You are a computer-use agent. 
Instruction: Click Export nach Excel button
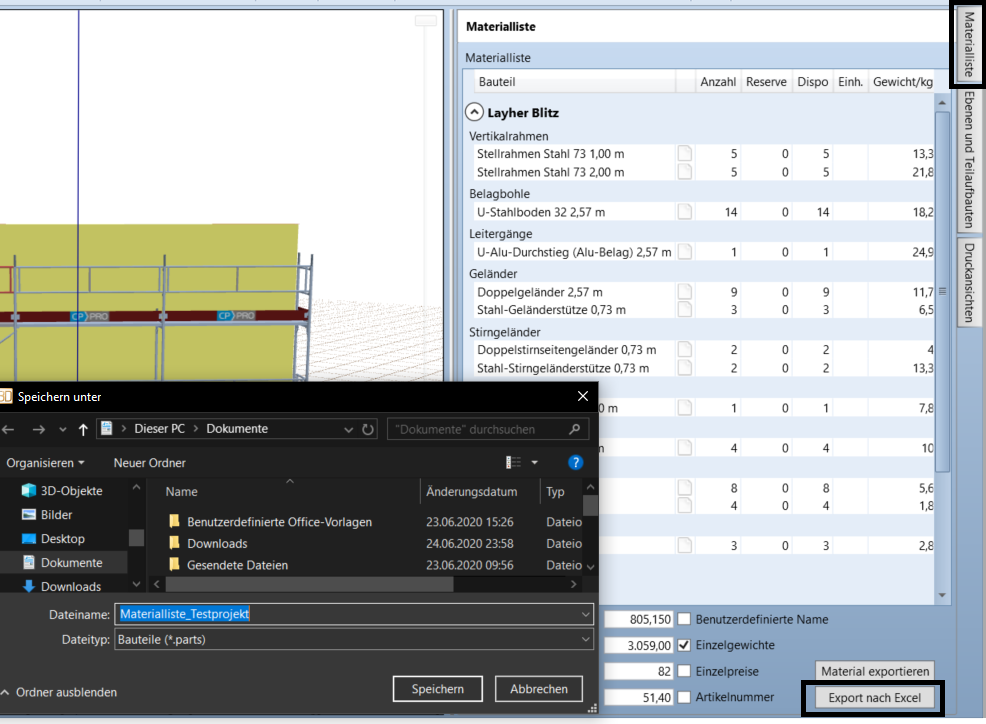[874, 698]
